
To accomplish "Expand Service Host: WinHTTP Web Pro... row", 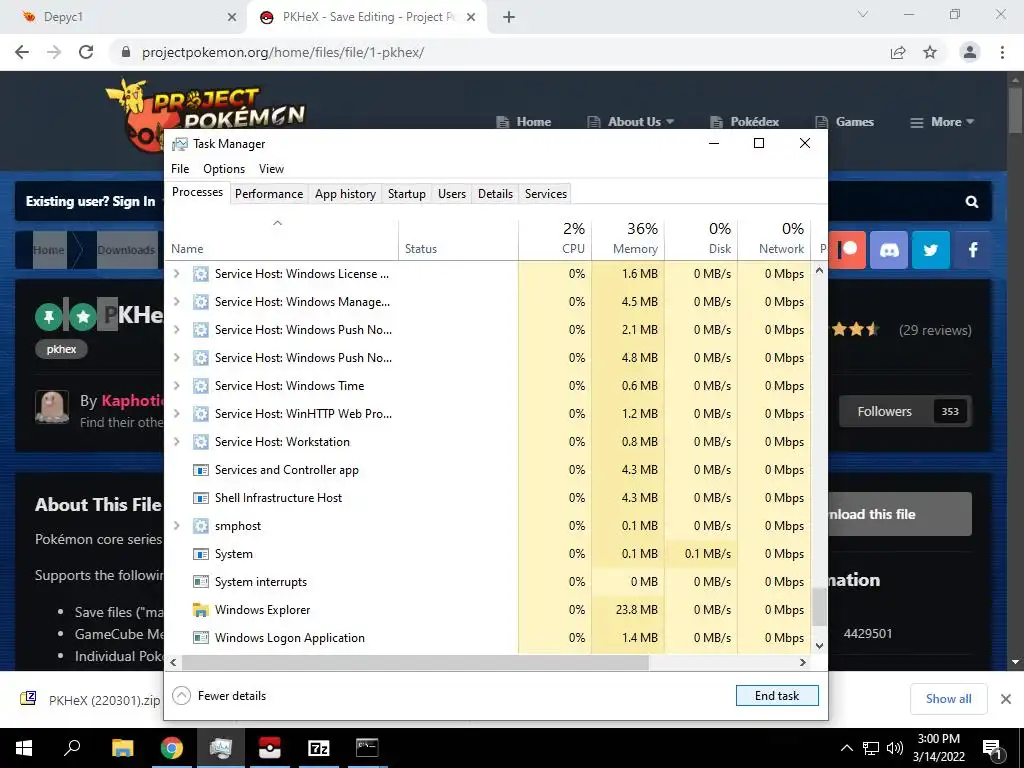I will point(176,414).
